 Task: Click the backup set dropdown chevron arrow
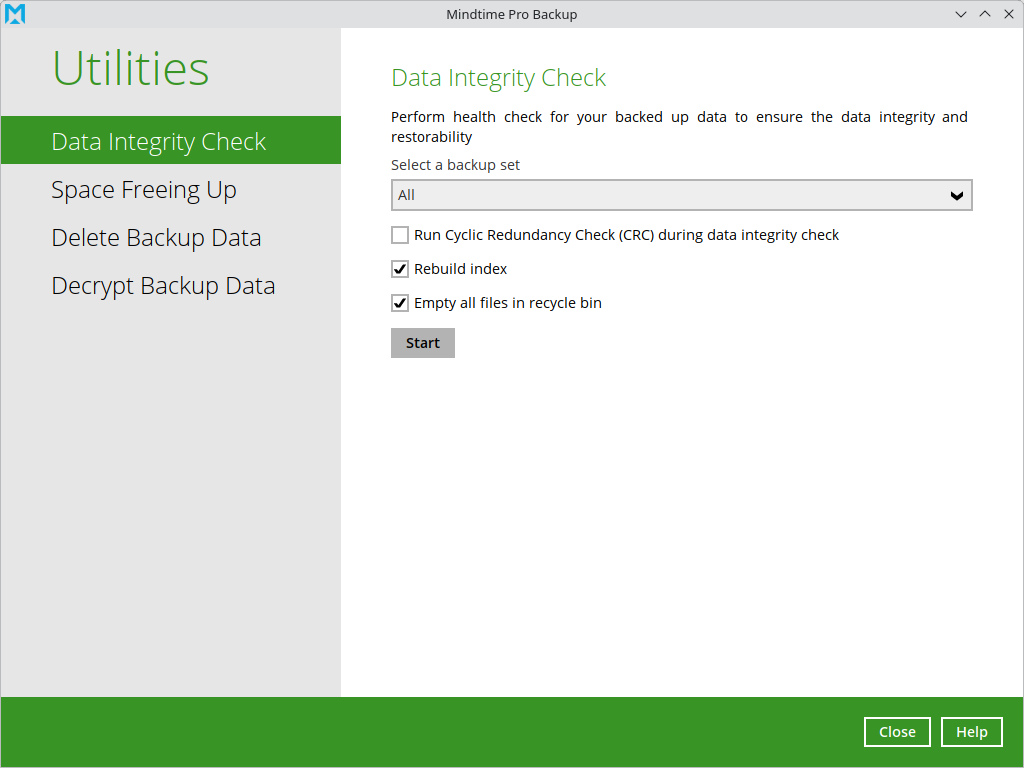click(957, 196)
